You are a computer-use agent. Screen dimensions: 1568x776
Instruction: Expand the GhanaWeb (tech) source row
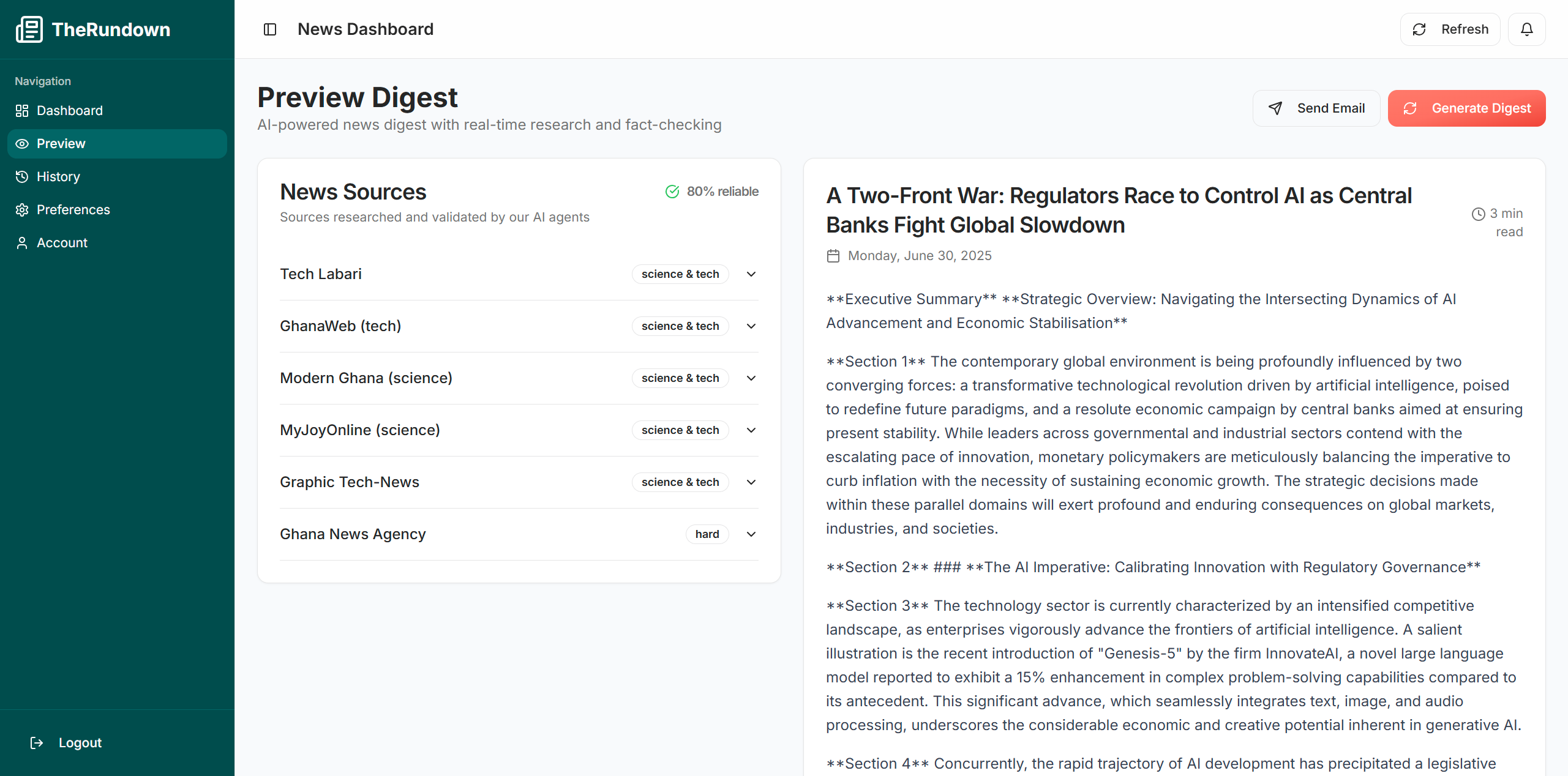point(751,326)
